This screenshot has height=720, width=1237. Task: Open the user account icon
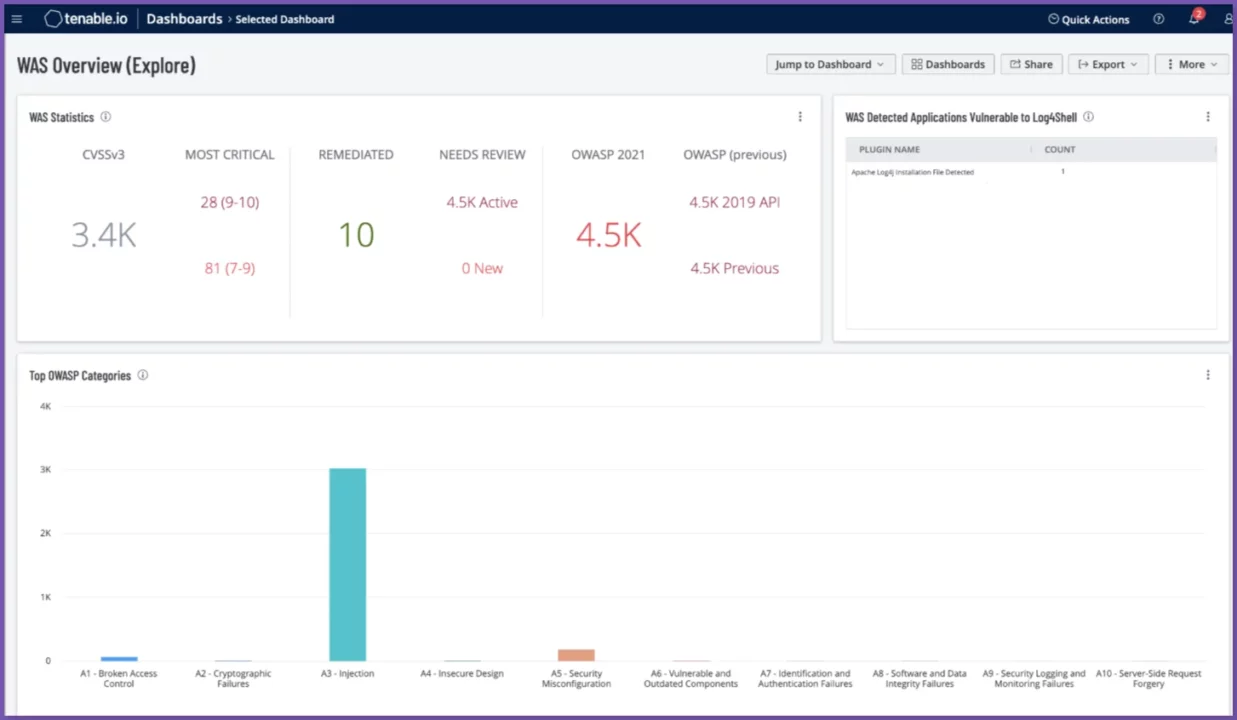(x=1228, y=19)
